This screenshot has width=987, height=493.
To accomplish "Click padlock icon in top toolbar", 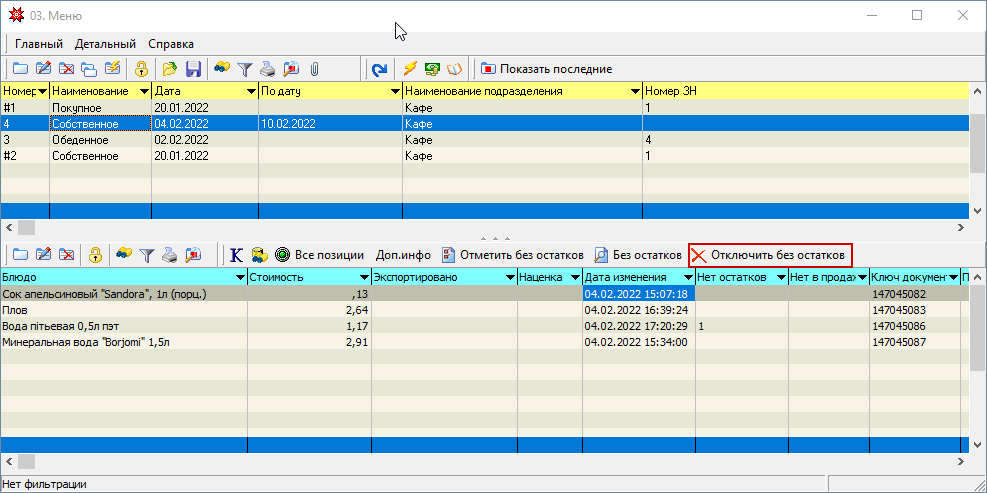I will (x=141, y=69).
